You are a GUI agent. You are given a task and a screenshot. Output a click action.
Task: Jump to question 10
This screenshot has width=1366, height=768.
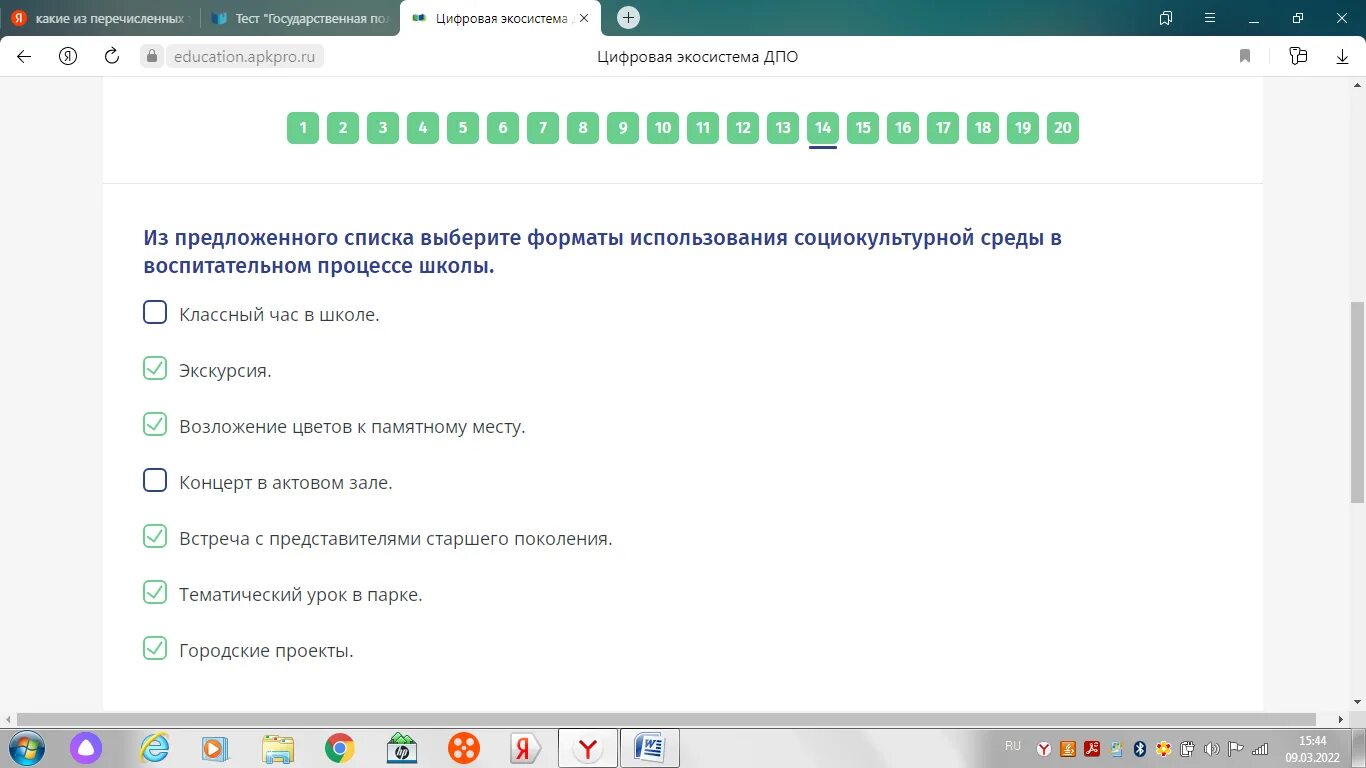(x=663, y=128)
